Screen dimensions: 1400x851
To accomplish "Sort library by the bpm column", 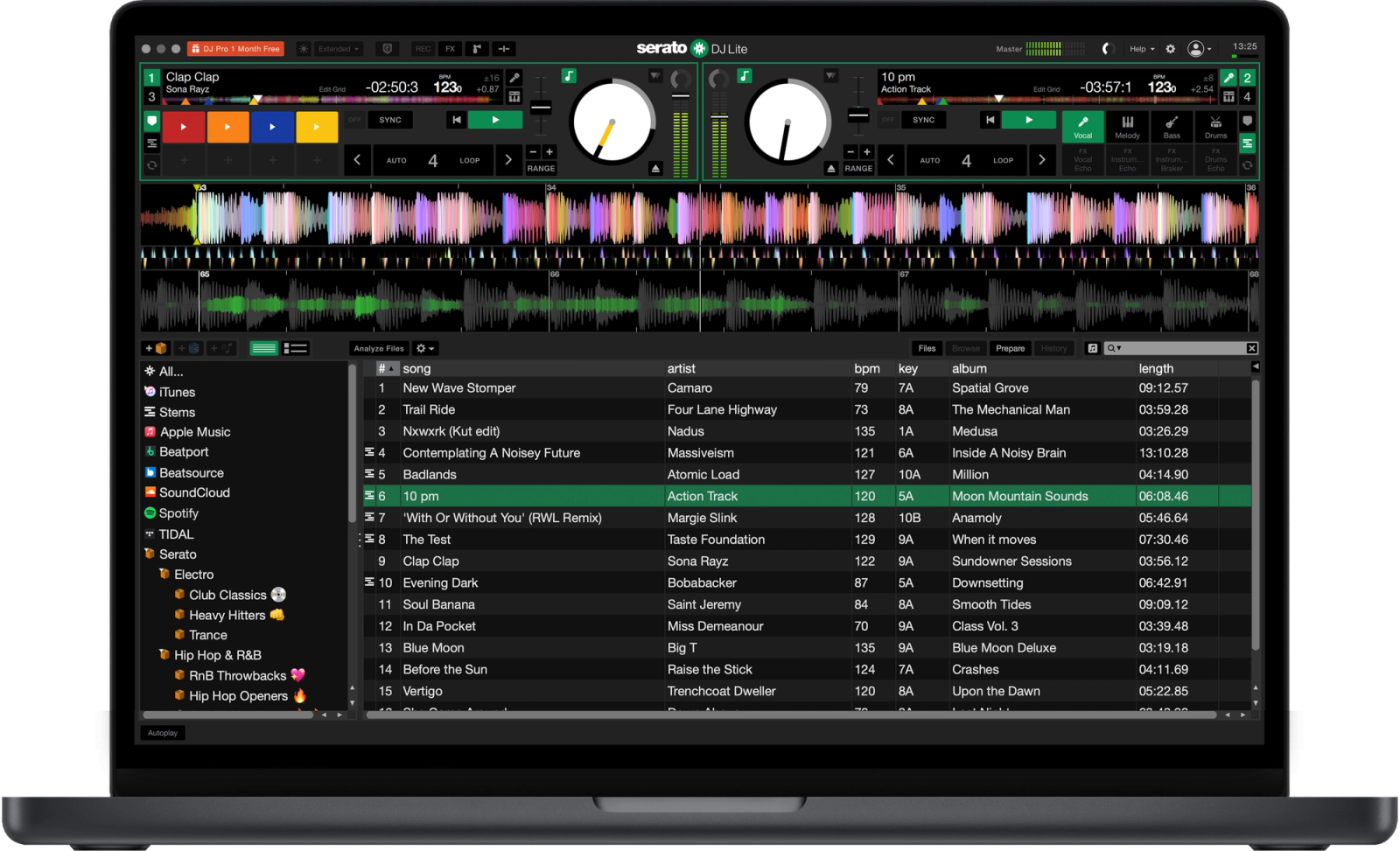I will [x=867, y=368].
